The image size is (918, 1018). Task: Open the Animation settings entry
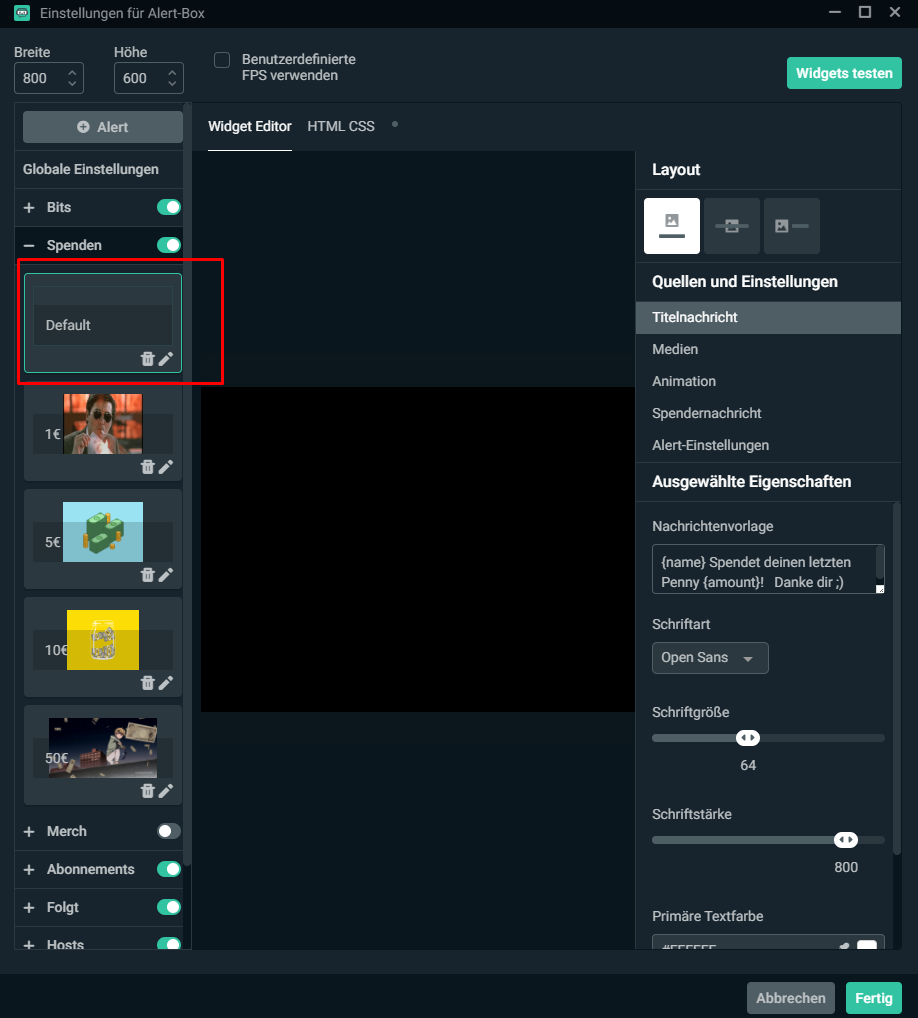pyautogui.click(x=684, y=381)
